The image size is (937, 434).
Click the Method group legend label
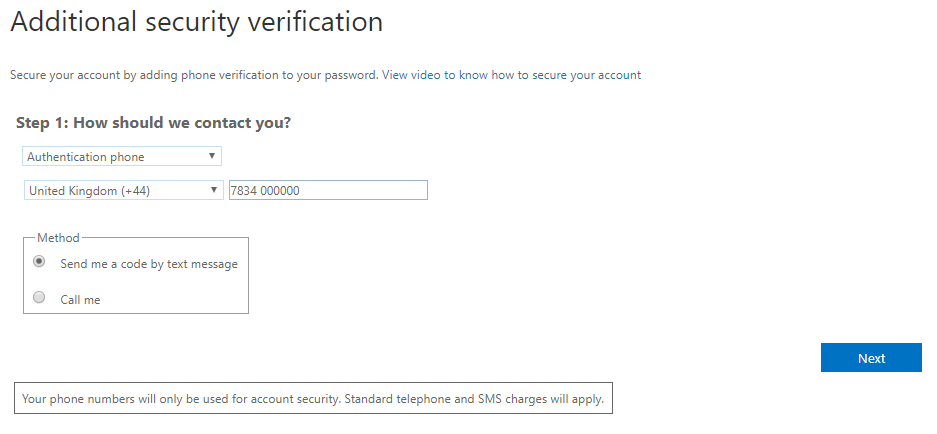58,238
